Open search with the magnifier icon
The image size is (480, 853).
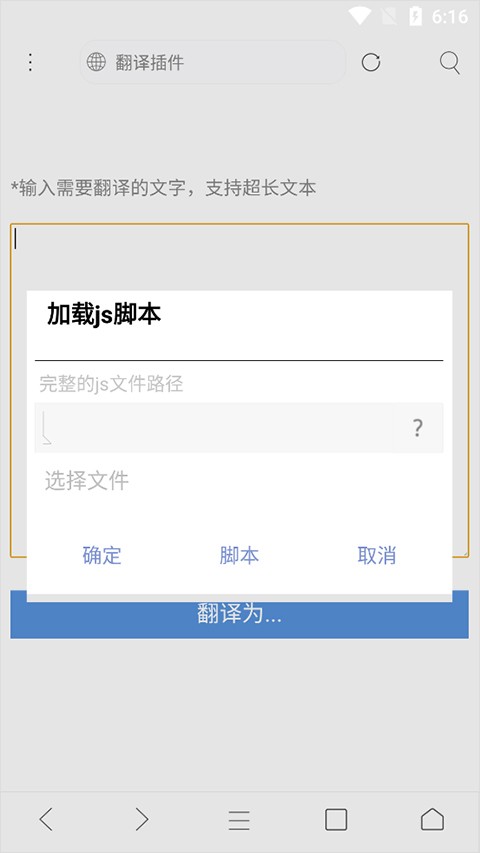tap(450, 63)
